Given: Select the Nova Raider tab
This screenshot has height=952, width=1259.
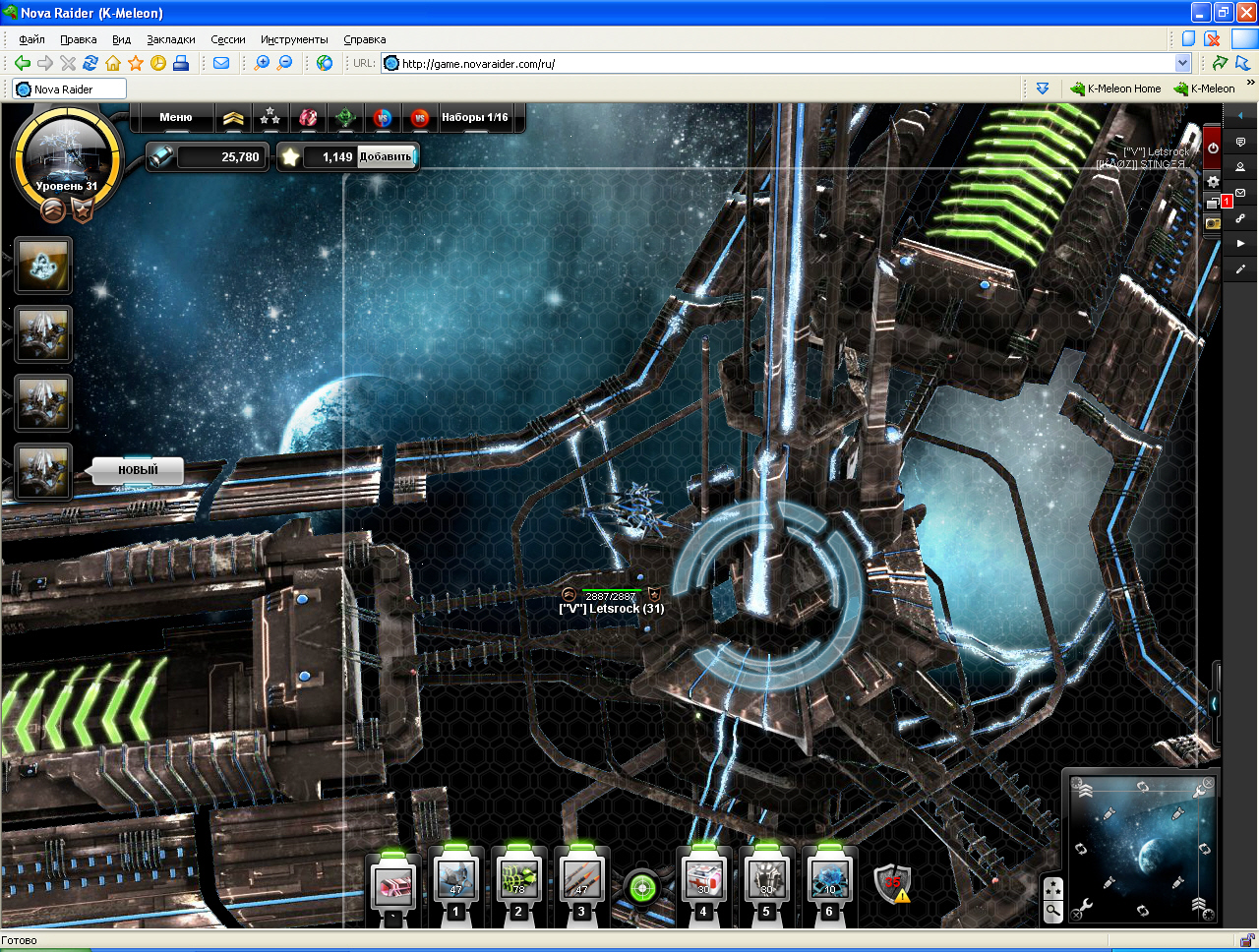Looking at the screenshot, I should [x=69, y=89].
